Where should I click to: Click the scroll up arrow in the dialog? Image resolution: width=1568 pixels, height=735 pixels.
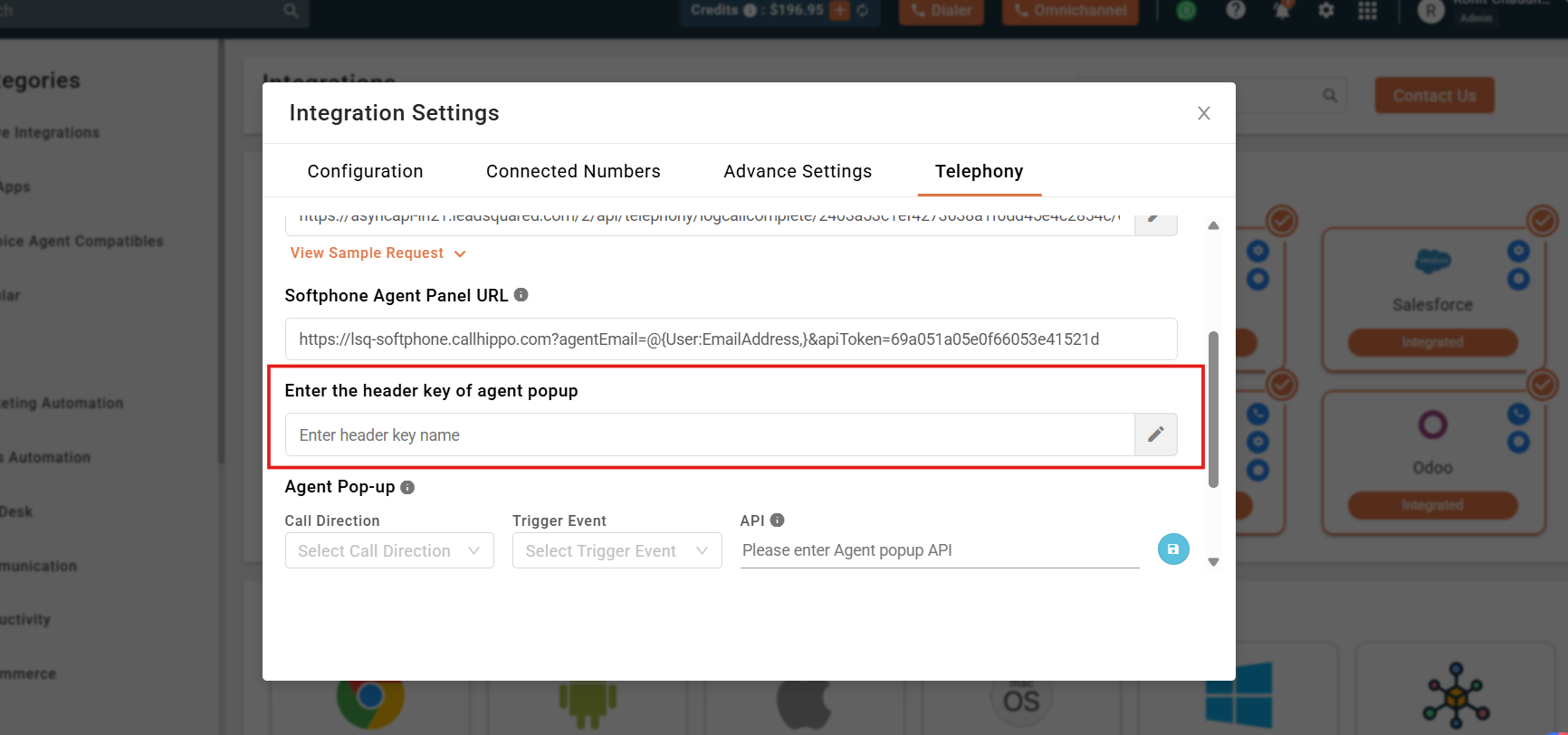[x=1213, y=225]
